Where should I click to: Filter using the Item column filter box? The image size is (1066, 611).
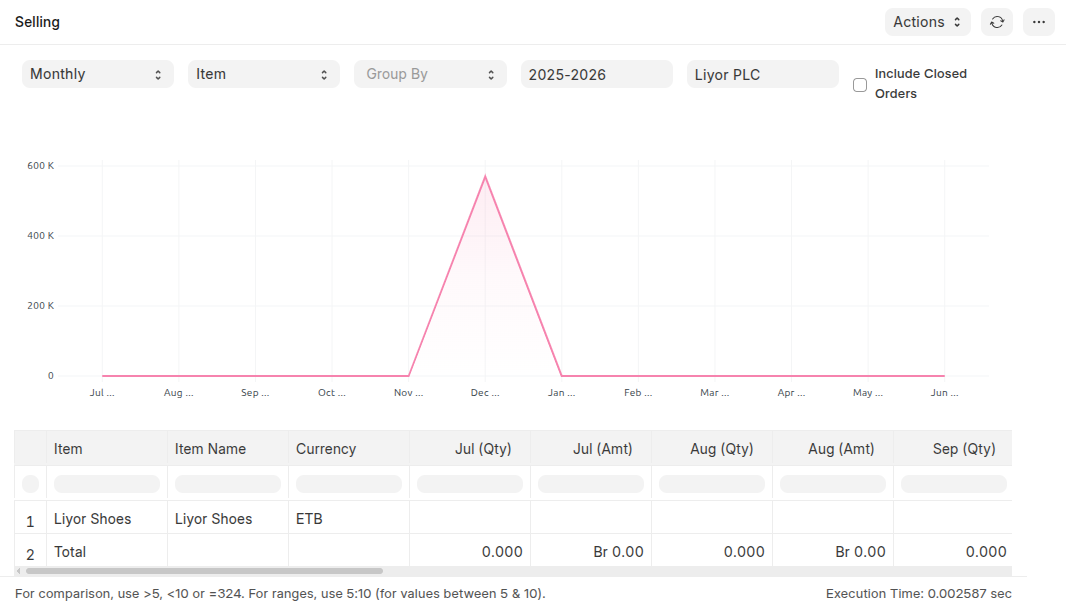point(106,484)
